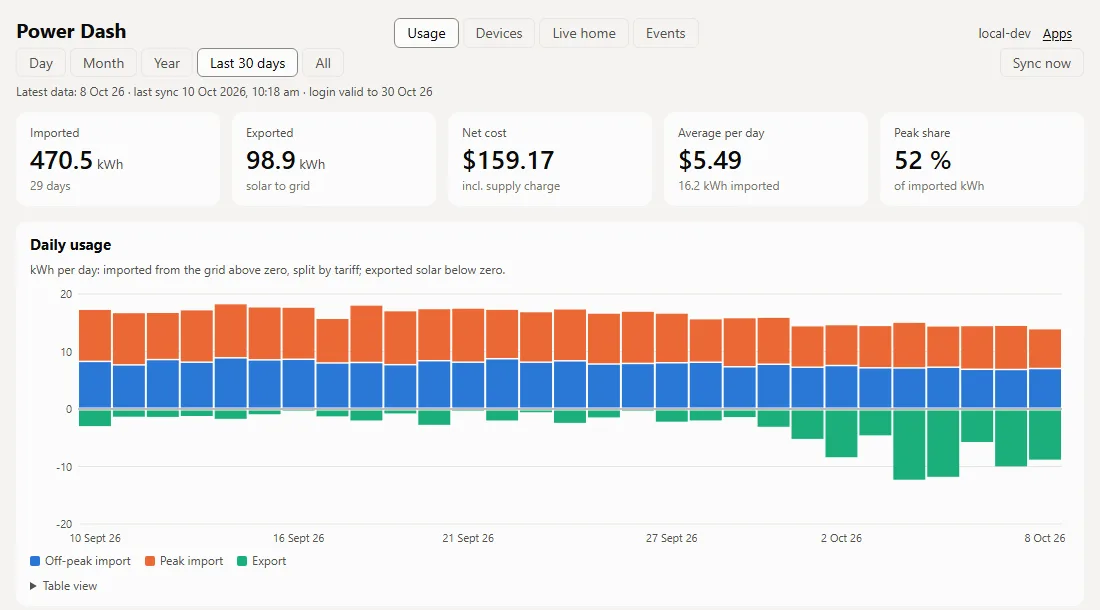The width and height of the screenshot is (1100, 610).
Task: Click the '2 Oct 26' axis label
Action: point(841,538)
